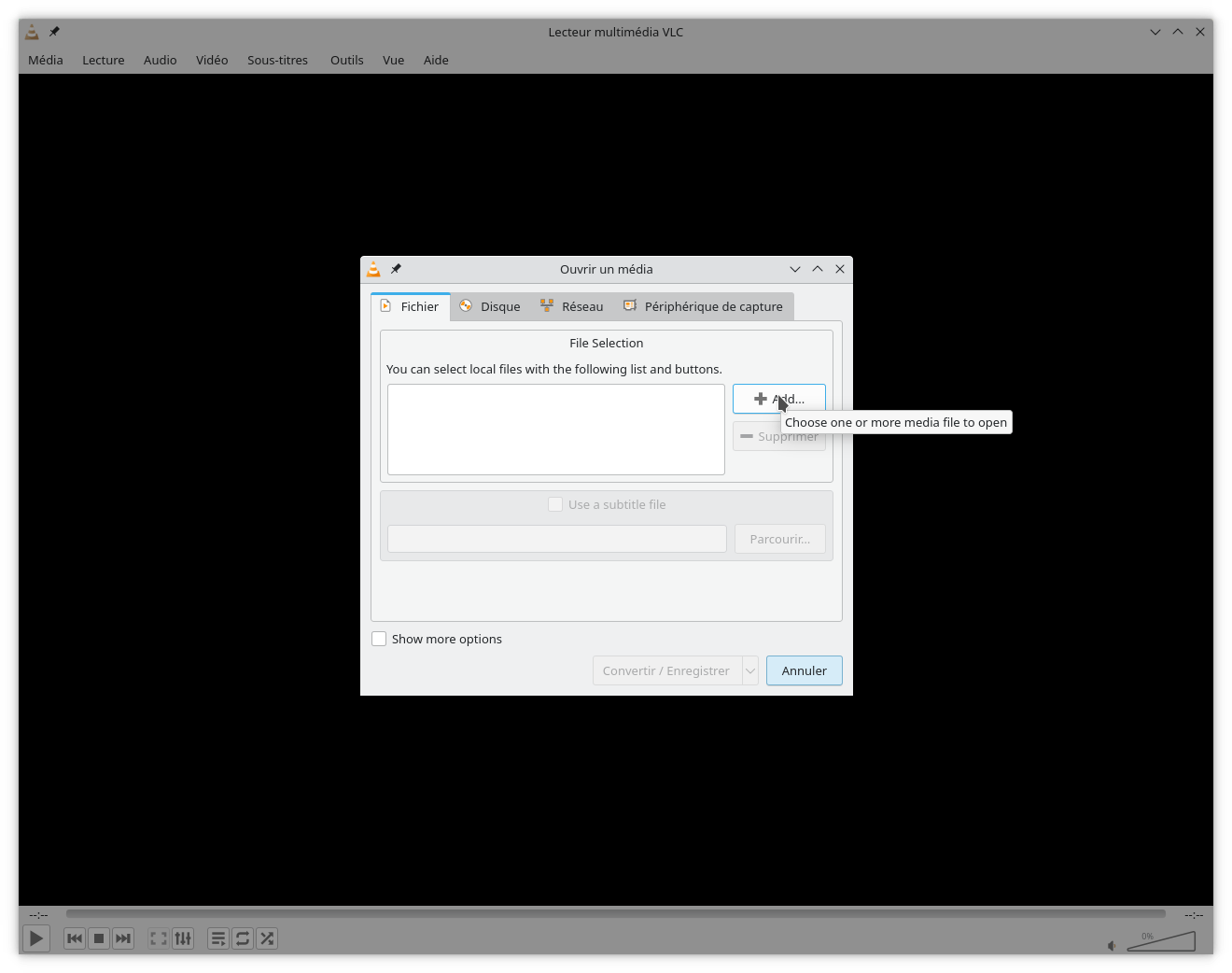Open extended settings equalizer icon
This screenshot has height=973, width=1232.
pyautogui.click(x=183, y=938)
